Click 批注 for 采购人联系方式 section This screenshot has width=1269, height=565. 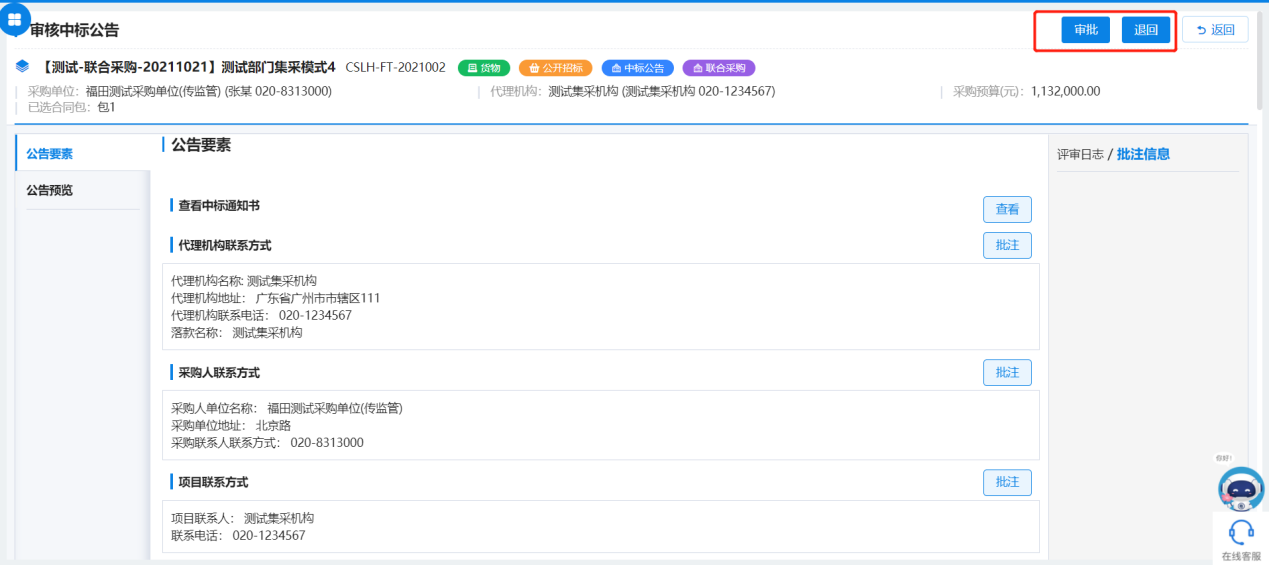point(1007,372)
